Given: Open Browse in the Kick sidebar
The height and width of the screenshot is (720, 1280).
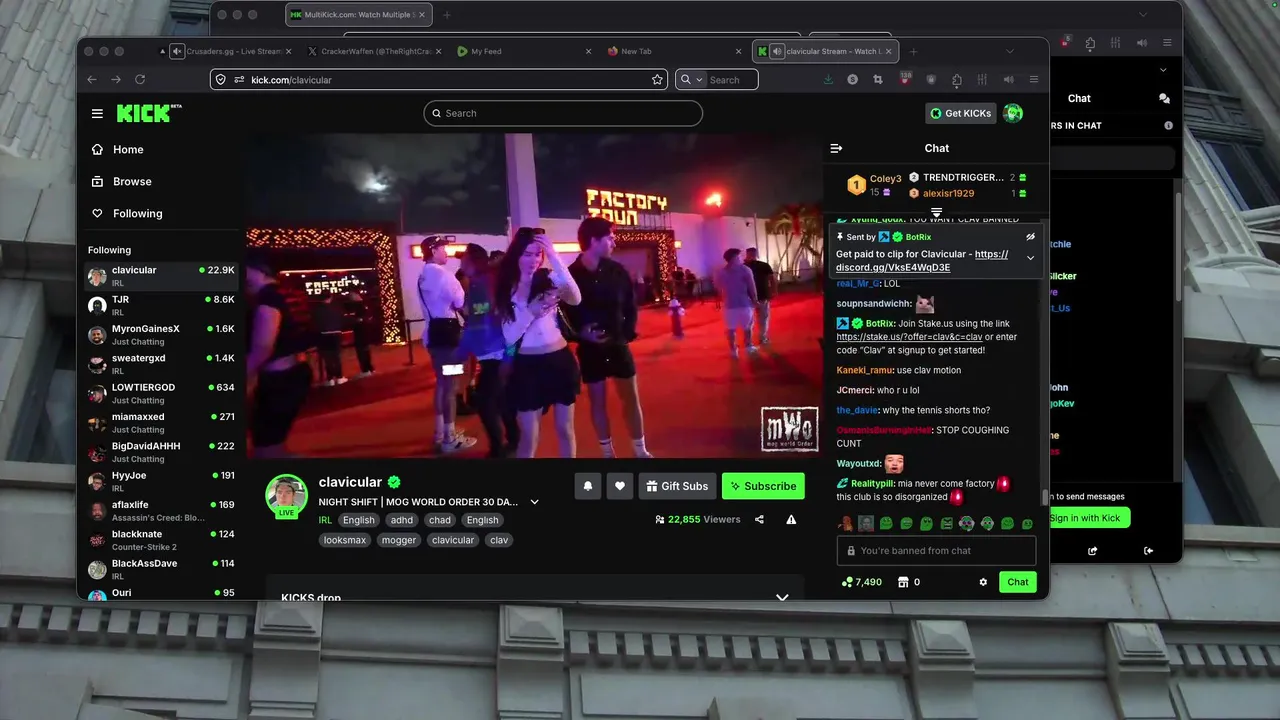Looking at the screenshot, I should click(132, 181).
